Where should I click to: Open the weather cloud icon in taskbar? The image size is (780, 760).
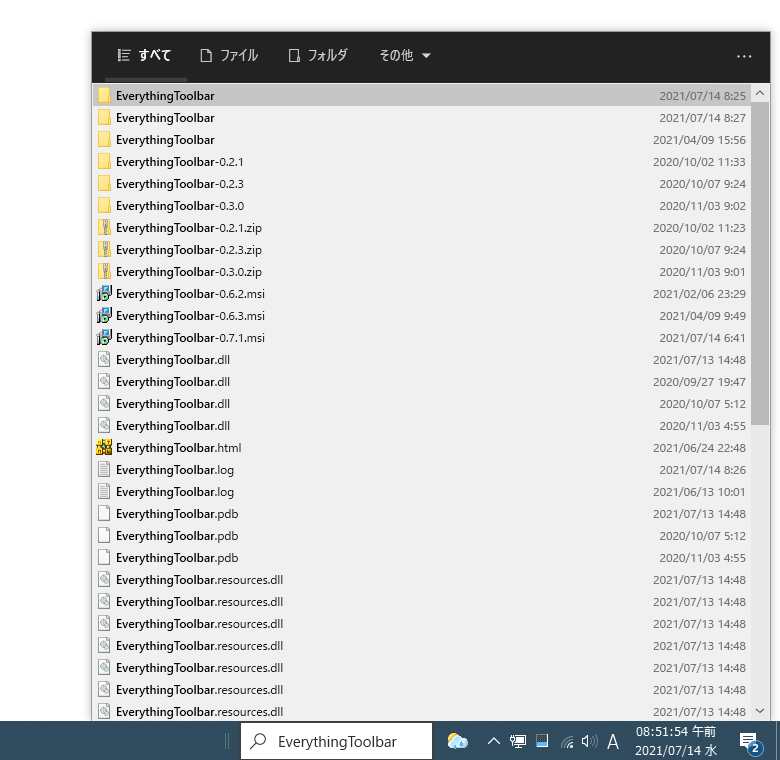point(457,741)
